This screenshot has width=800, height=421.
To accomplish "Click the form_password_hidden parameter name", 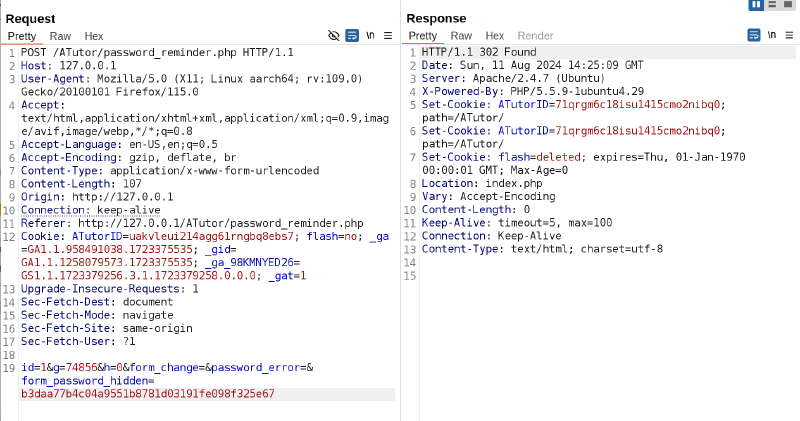I will pyautogui.click(x=85, y=381).
